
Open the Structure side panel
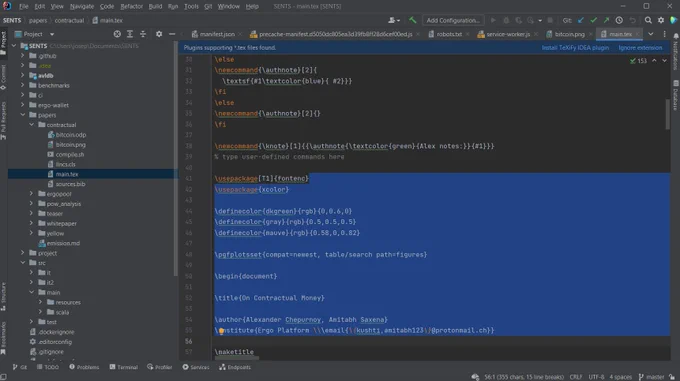point(3,296)
